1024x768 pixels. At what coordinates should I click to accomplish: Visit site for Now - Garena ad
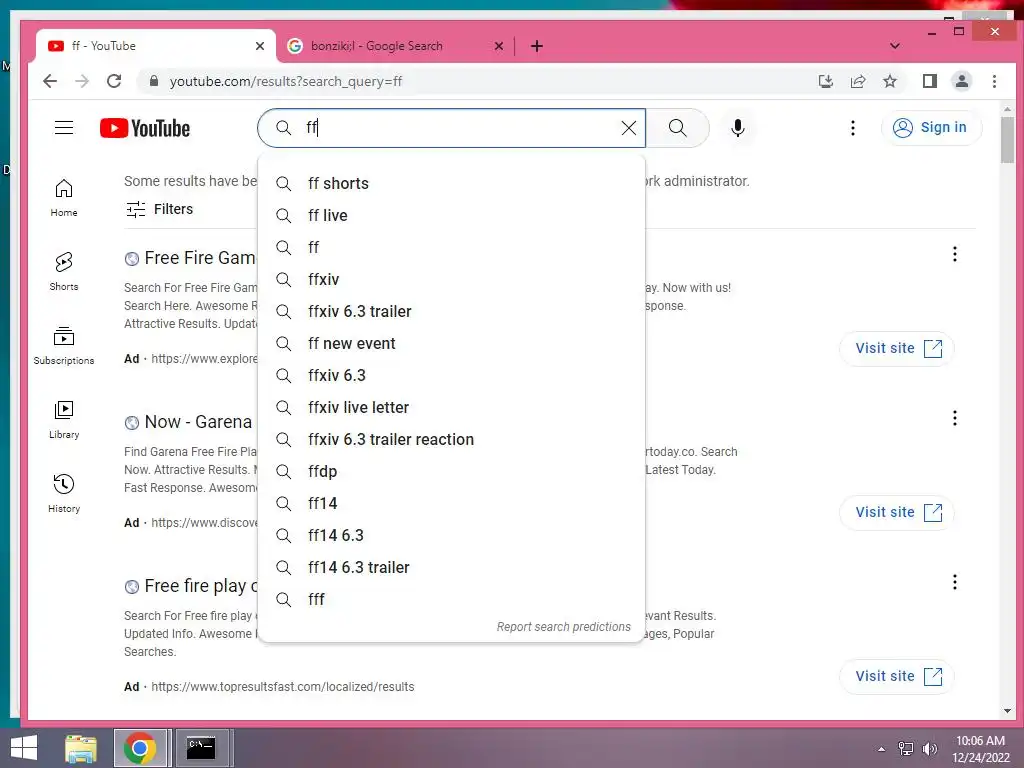tap(897, 512)
